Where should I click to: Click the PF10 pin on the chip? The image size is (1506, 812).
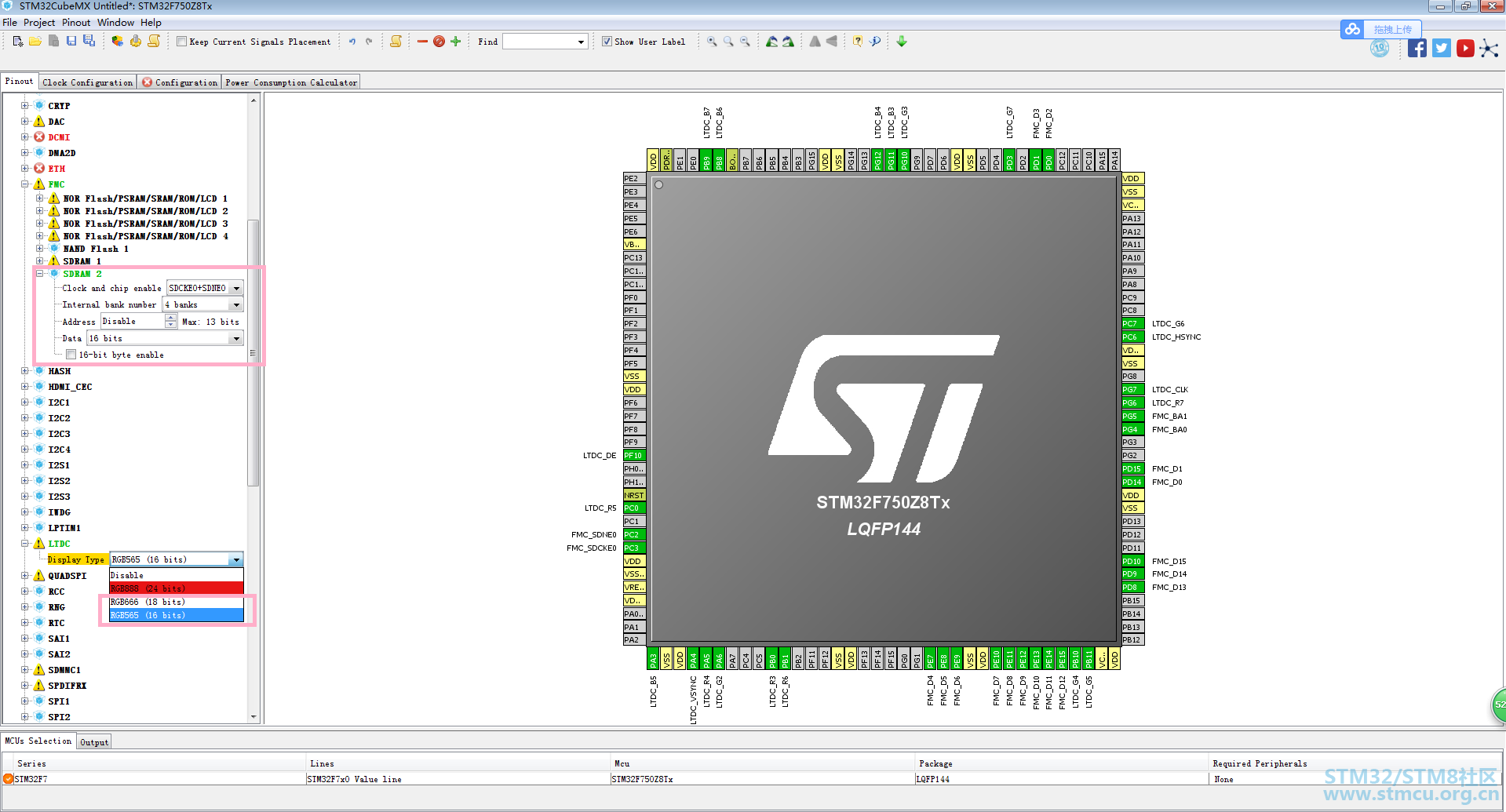633,455
